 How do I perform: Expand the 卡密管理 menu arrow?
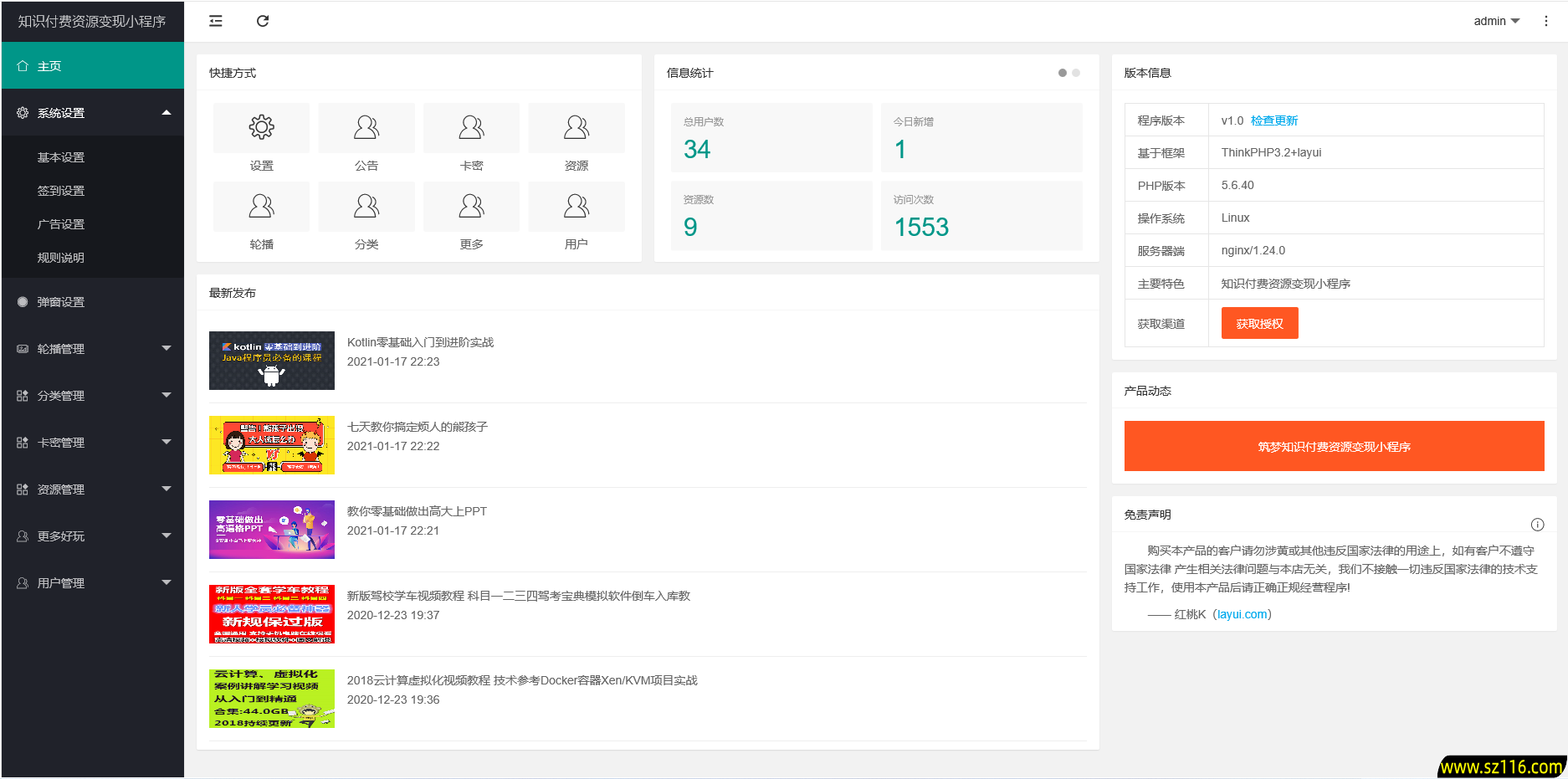click(167, 442)
